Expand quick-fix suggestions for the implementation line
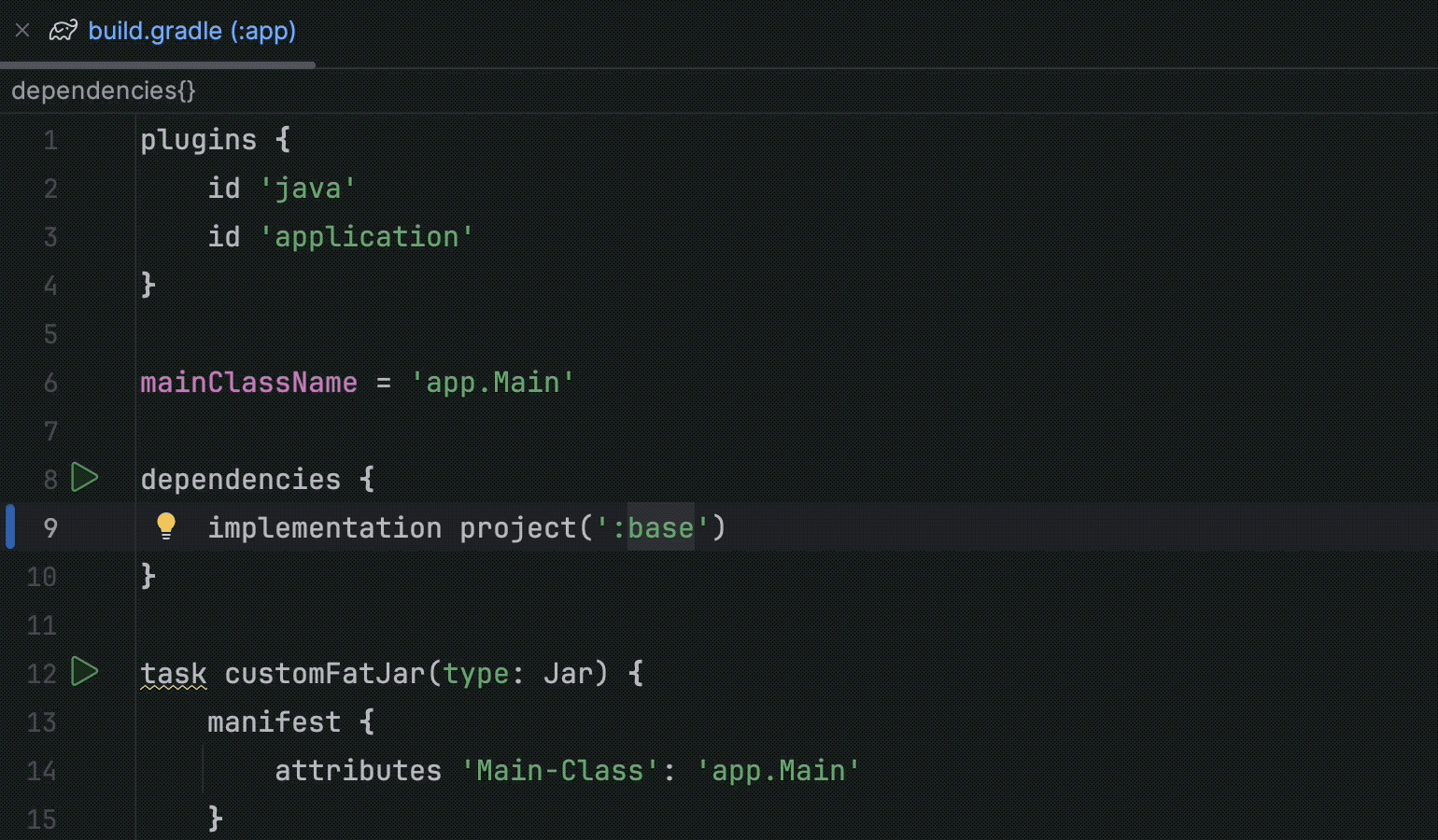Viewport: 1438px width, 840px height. 167,525
